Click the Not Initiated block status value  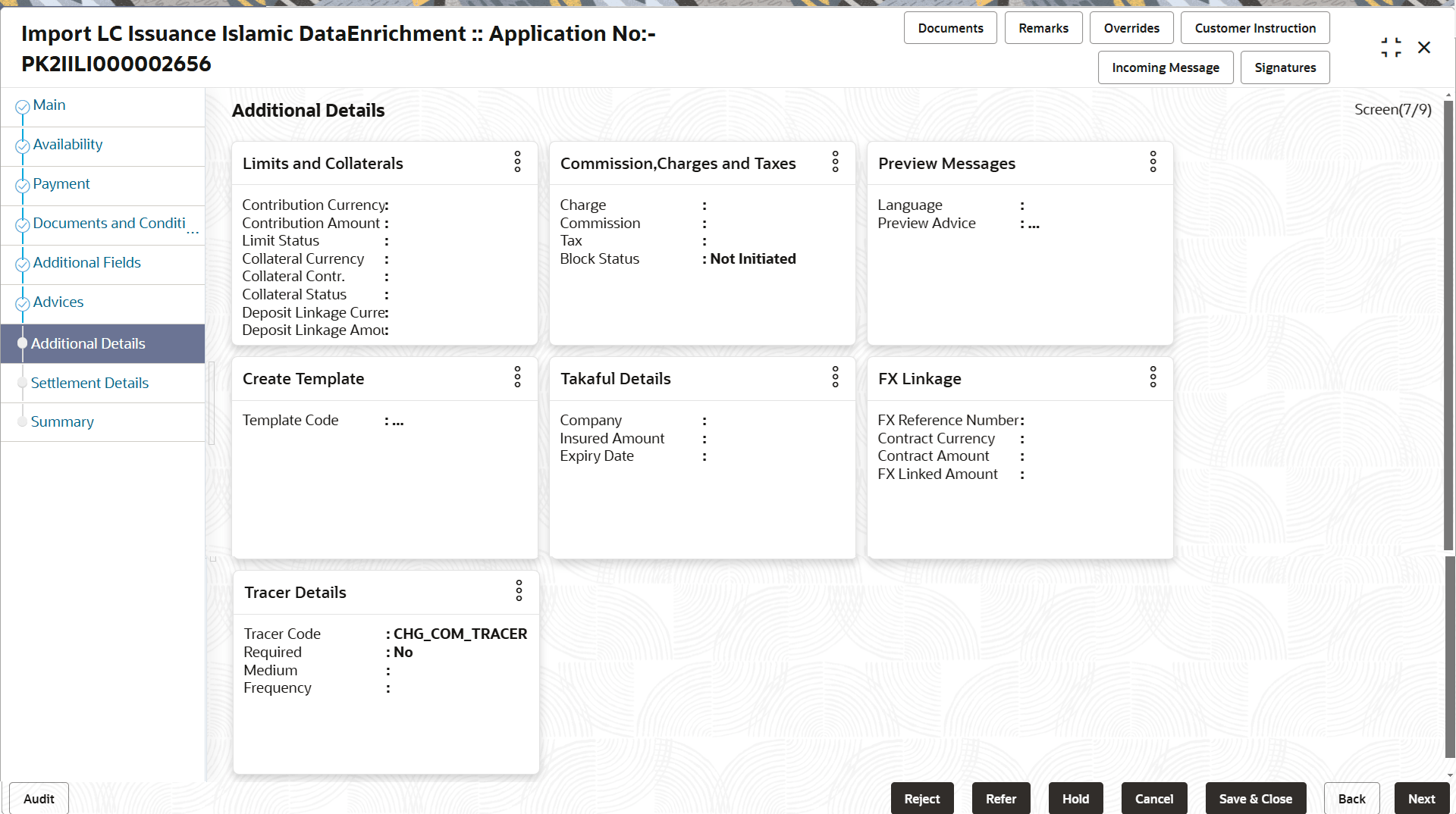coord(753,259)
